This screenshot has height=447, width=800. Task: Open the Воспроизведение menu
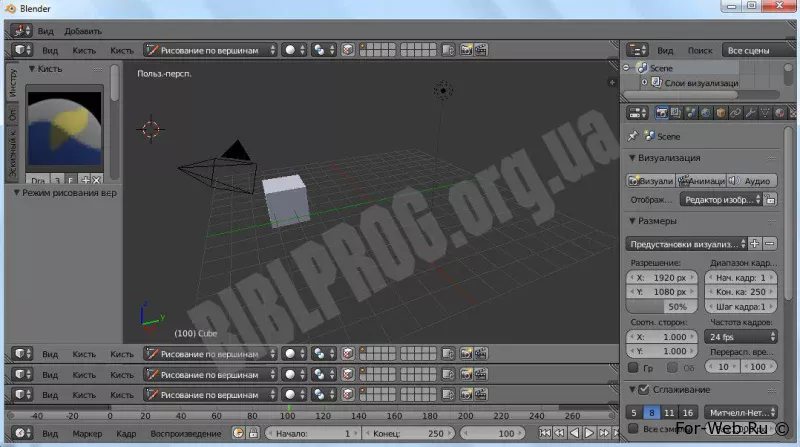pyautogui.click(x=186, y=433)
